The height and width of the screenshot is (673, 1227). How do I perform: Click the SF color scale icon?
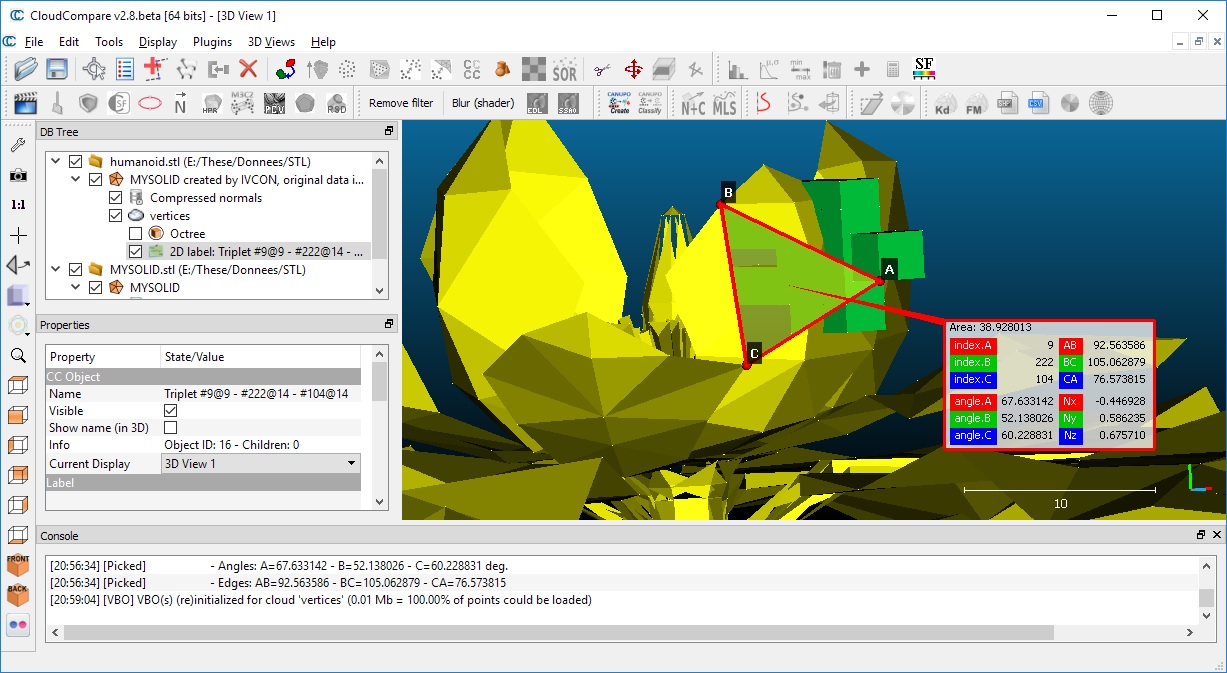coord(924,69)
